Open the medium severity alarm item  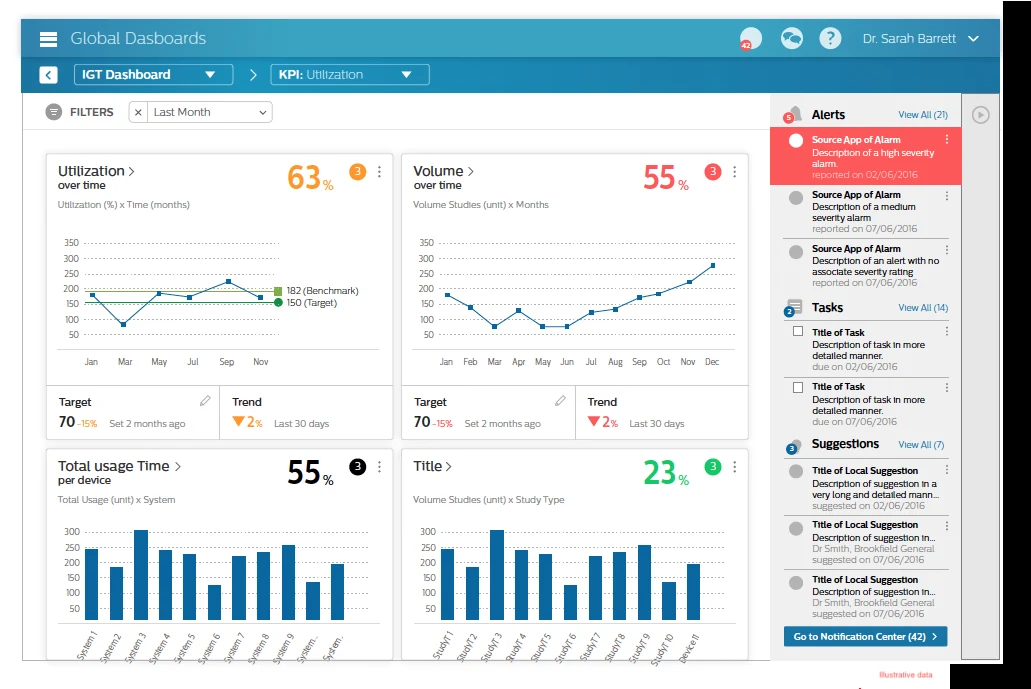[x=865, y=211]
